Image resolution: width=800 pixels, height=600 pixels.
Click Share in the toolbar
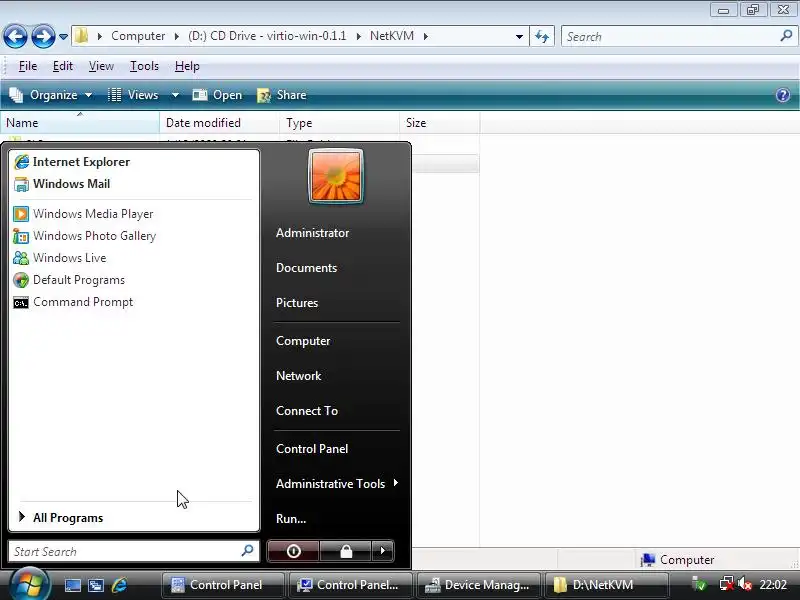click(x=282, y=95)
